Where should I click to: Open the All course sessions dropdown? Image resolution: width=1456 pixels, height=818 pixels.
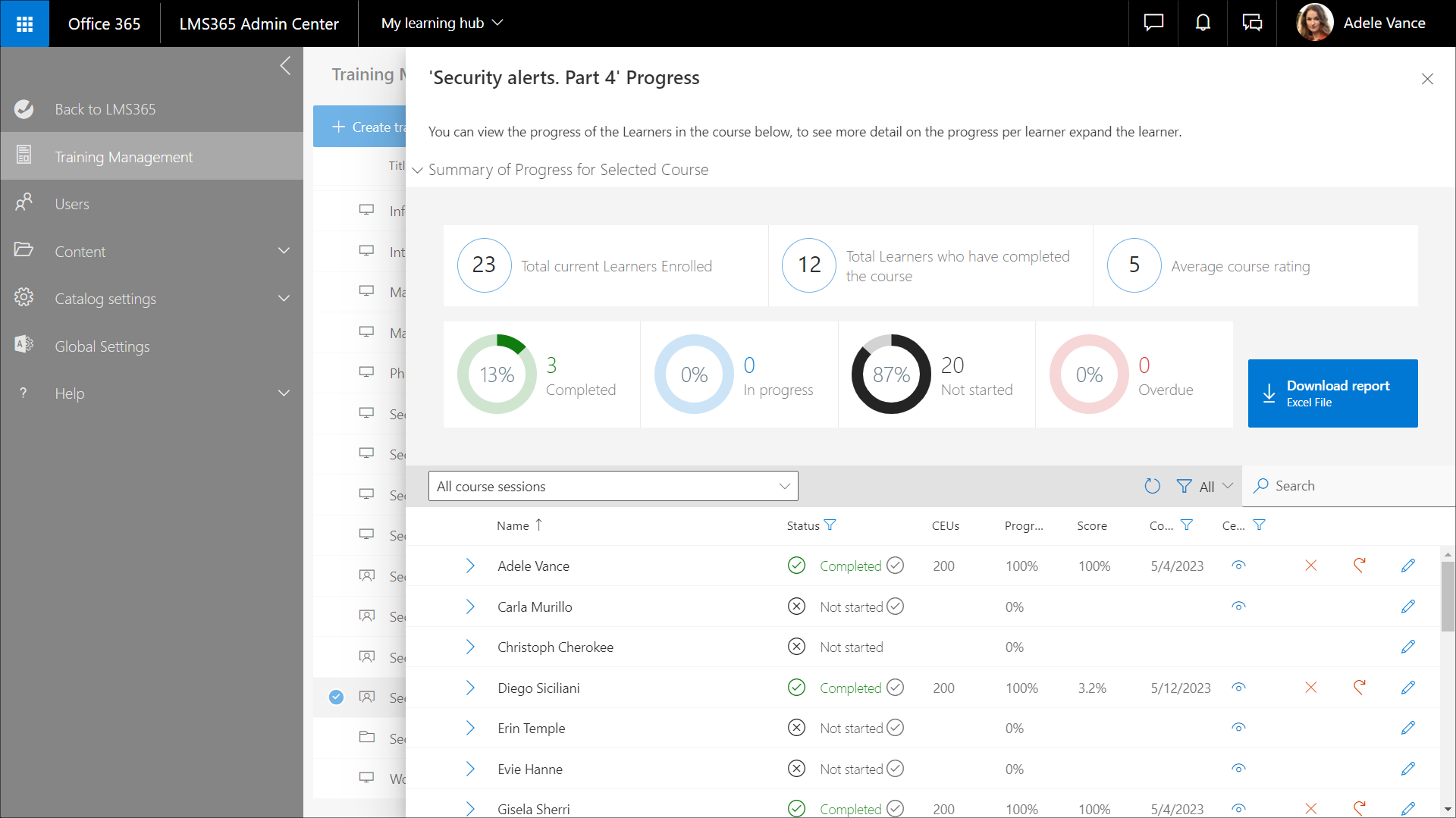[x=613, y=486]
